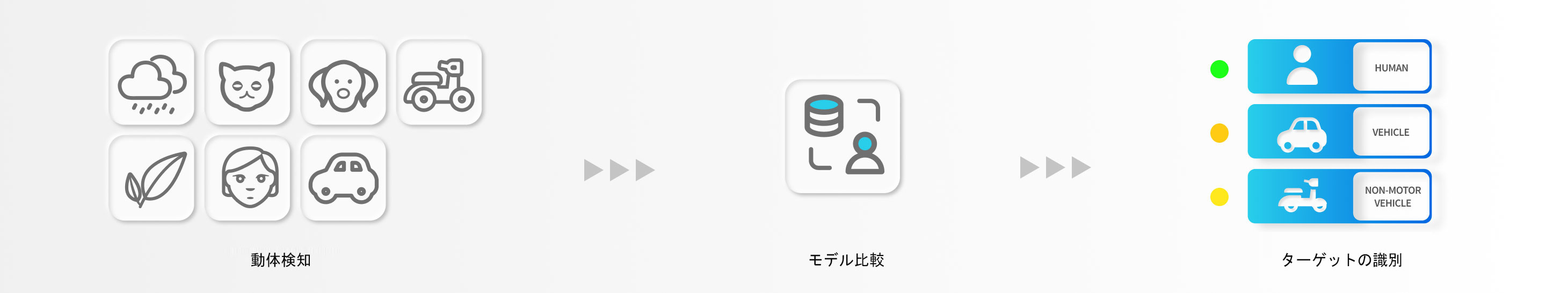Open the database and person model comparison icon
Viewport: 1568px width, 293px height.
click(843, 137)
